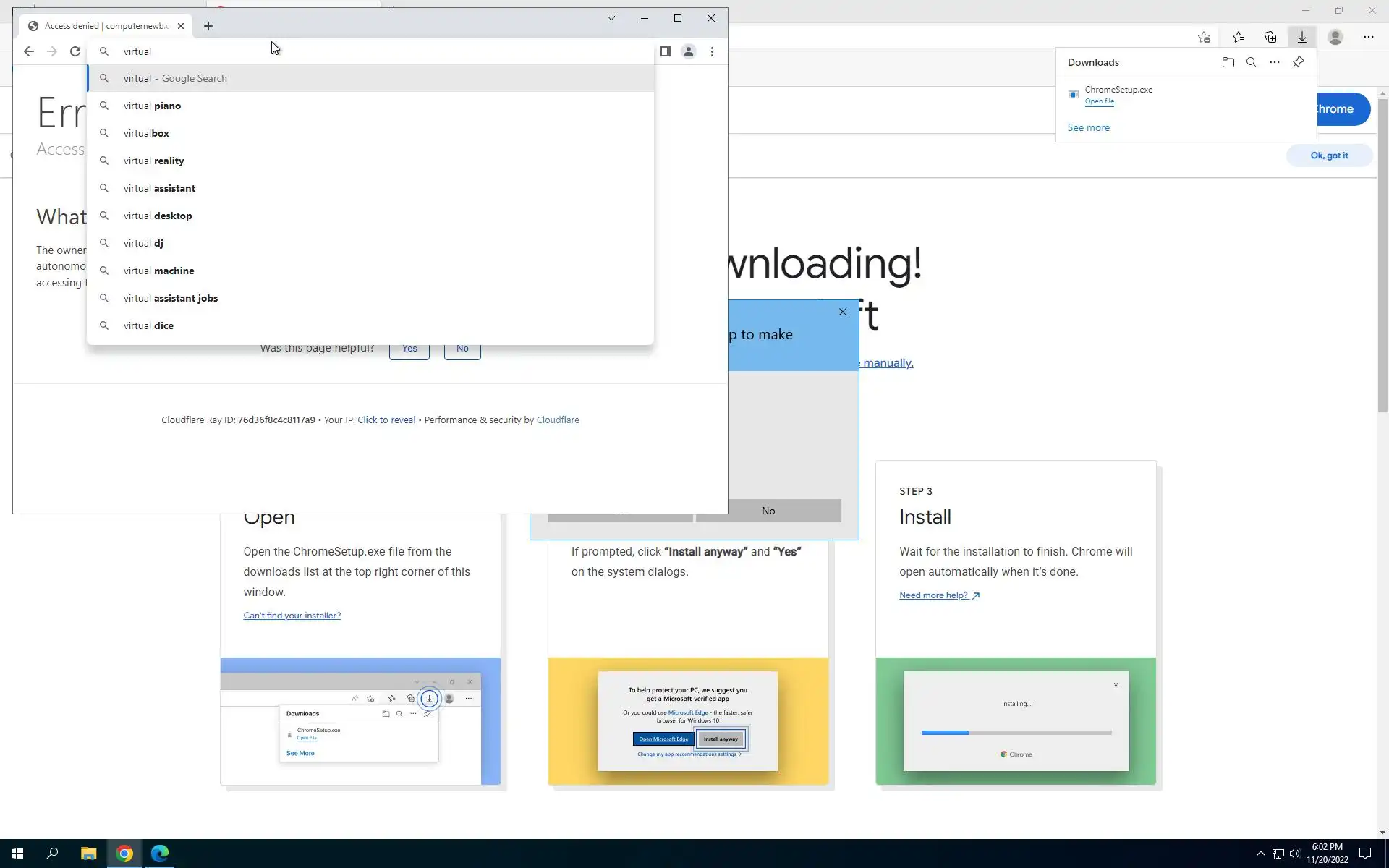
Task: Expand Chrome's tab search chevron
Action: (x=611, y=18)
